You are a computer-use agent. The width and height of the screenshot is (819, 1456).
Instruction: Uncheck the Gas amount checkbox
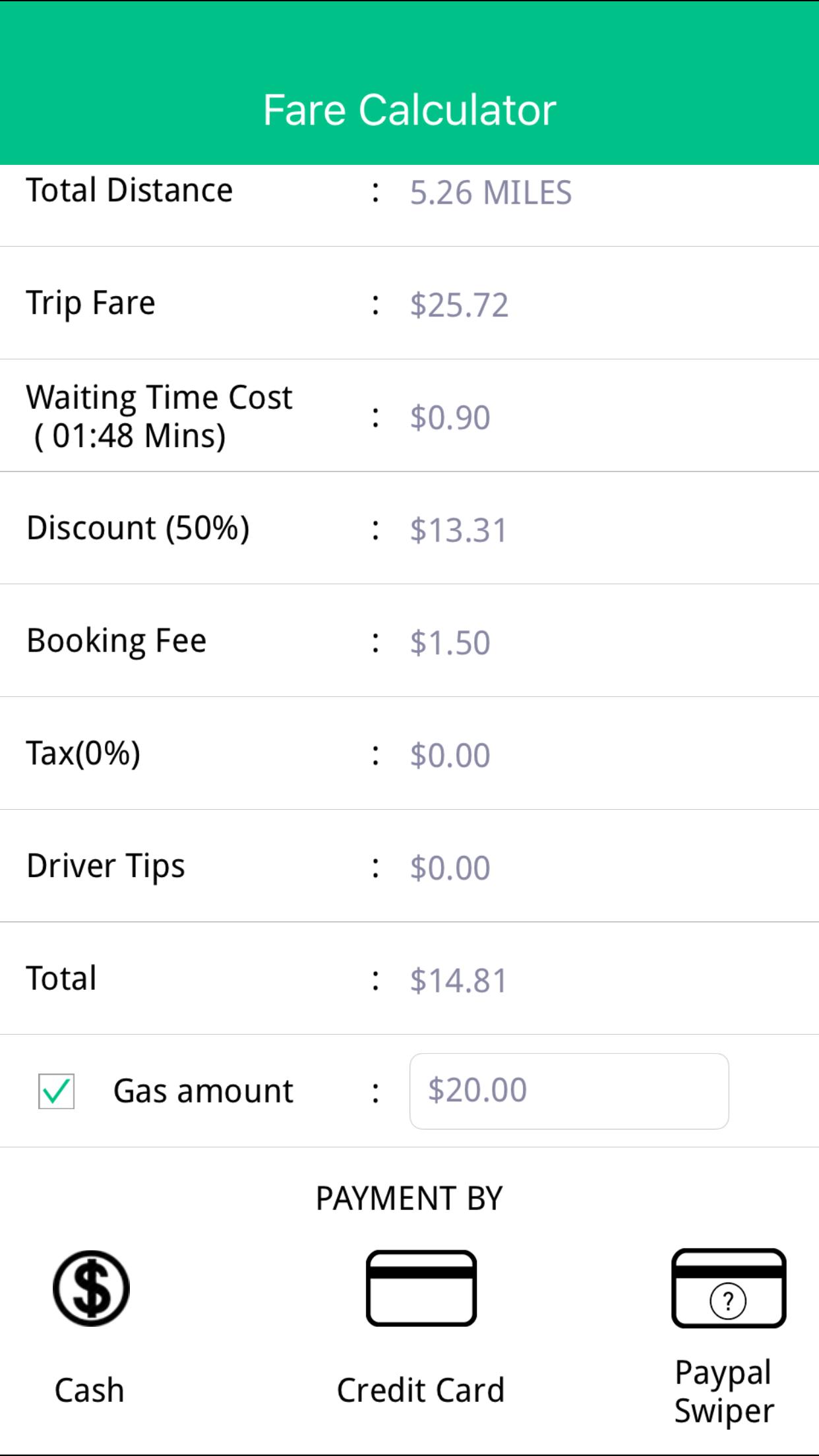click(56, 1091)
